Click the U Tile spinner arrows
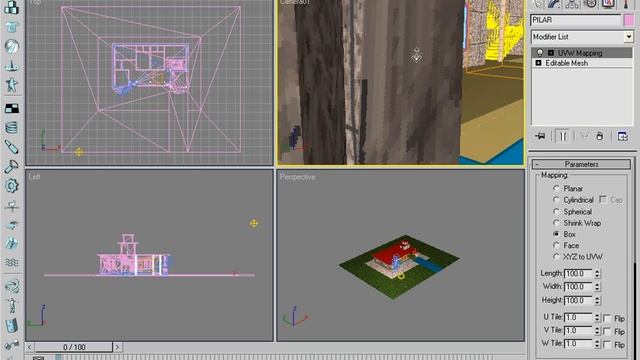 click(x=597, y=317)
